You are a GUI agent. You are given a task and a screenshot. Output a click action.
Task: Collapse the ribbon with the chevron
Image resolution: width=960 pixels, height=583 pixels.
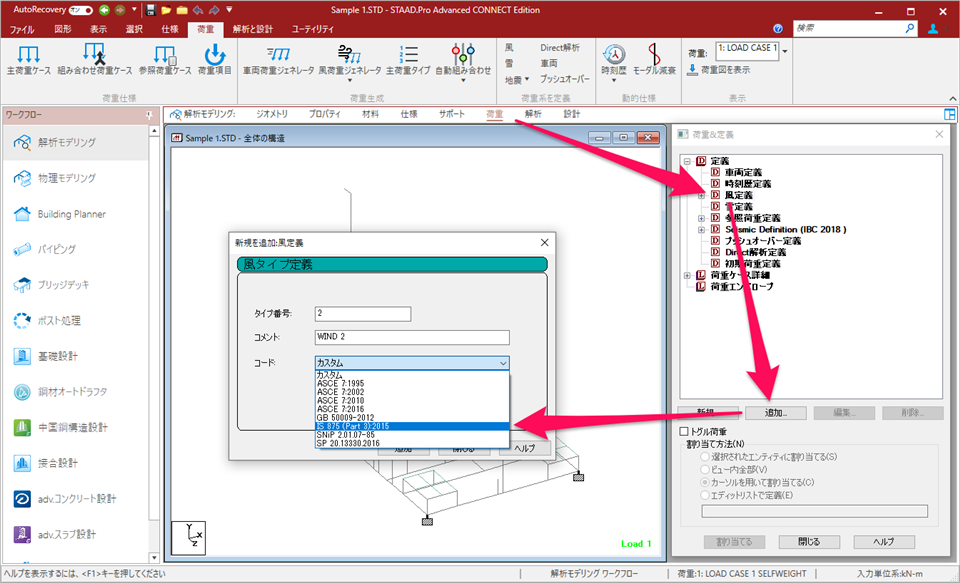click(x=953, y=99)
